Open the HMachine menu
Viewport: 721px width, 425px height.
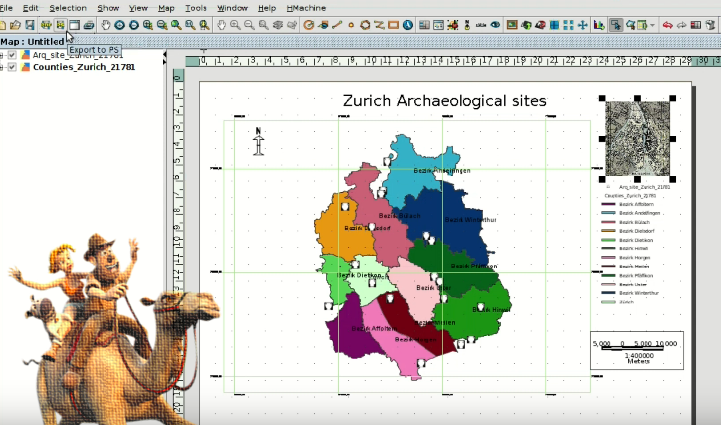coord(305,8)
